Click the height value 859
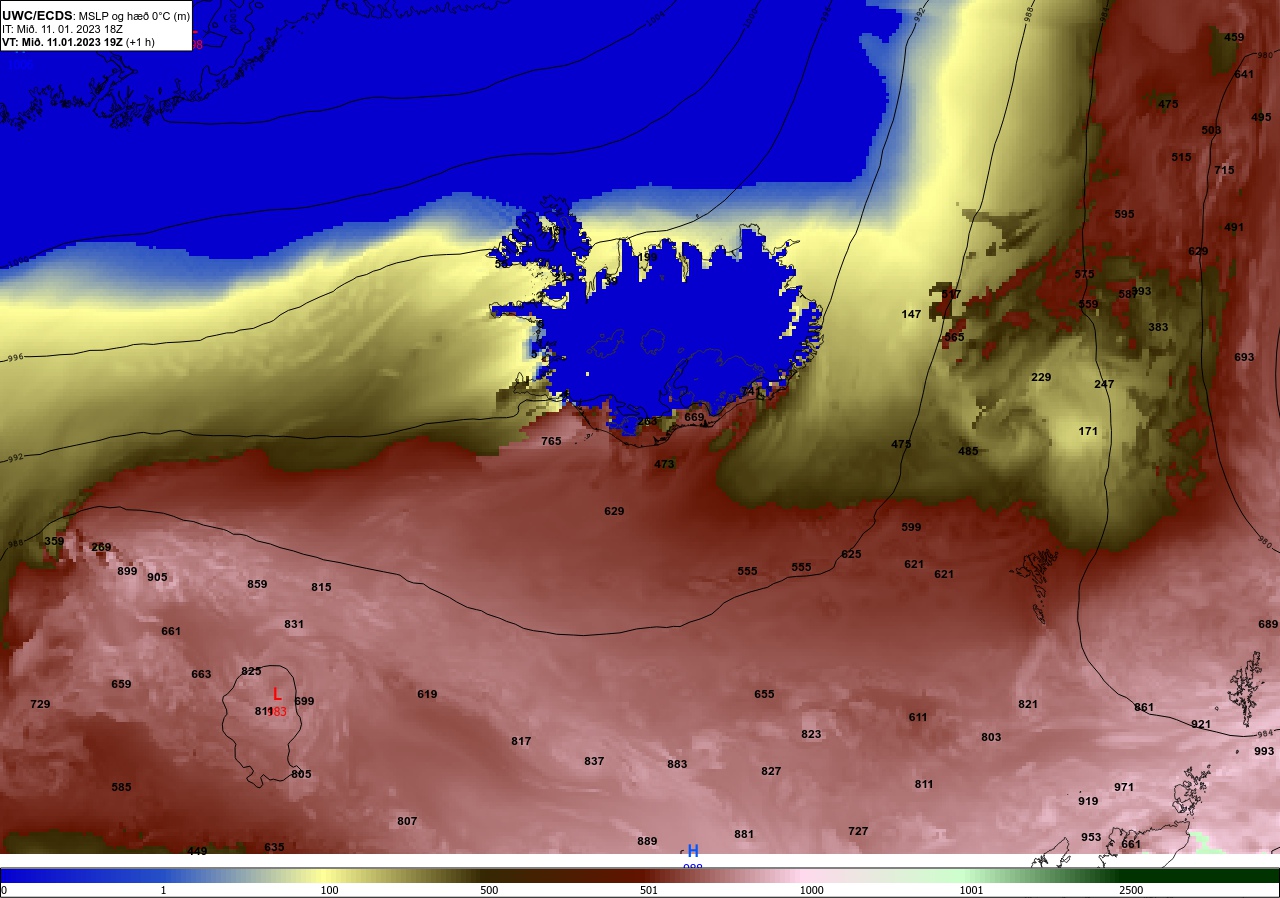Screen dimensions: 1280x898 [x=257, y=584]
